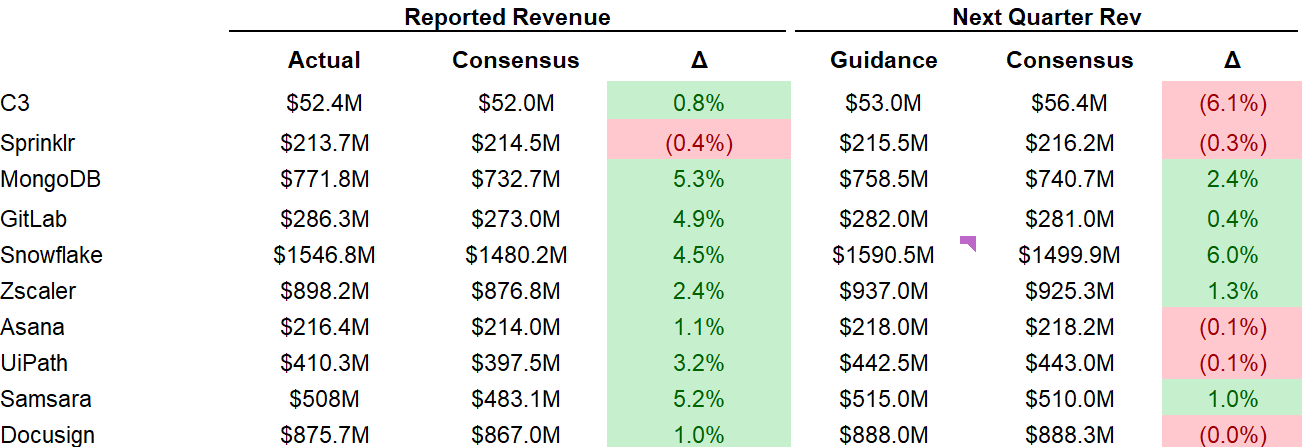The height and width of the screenshot is (447, 1302).
Task: Click the (6.1%) red delta cell
Action: click(x=1232, y=103)
